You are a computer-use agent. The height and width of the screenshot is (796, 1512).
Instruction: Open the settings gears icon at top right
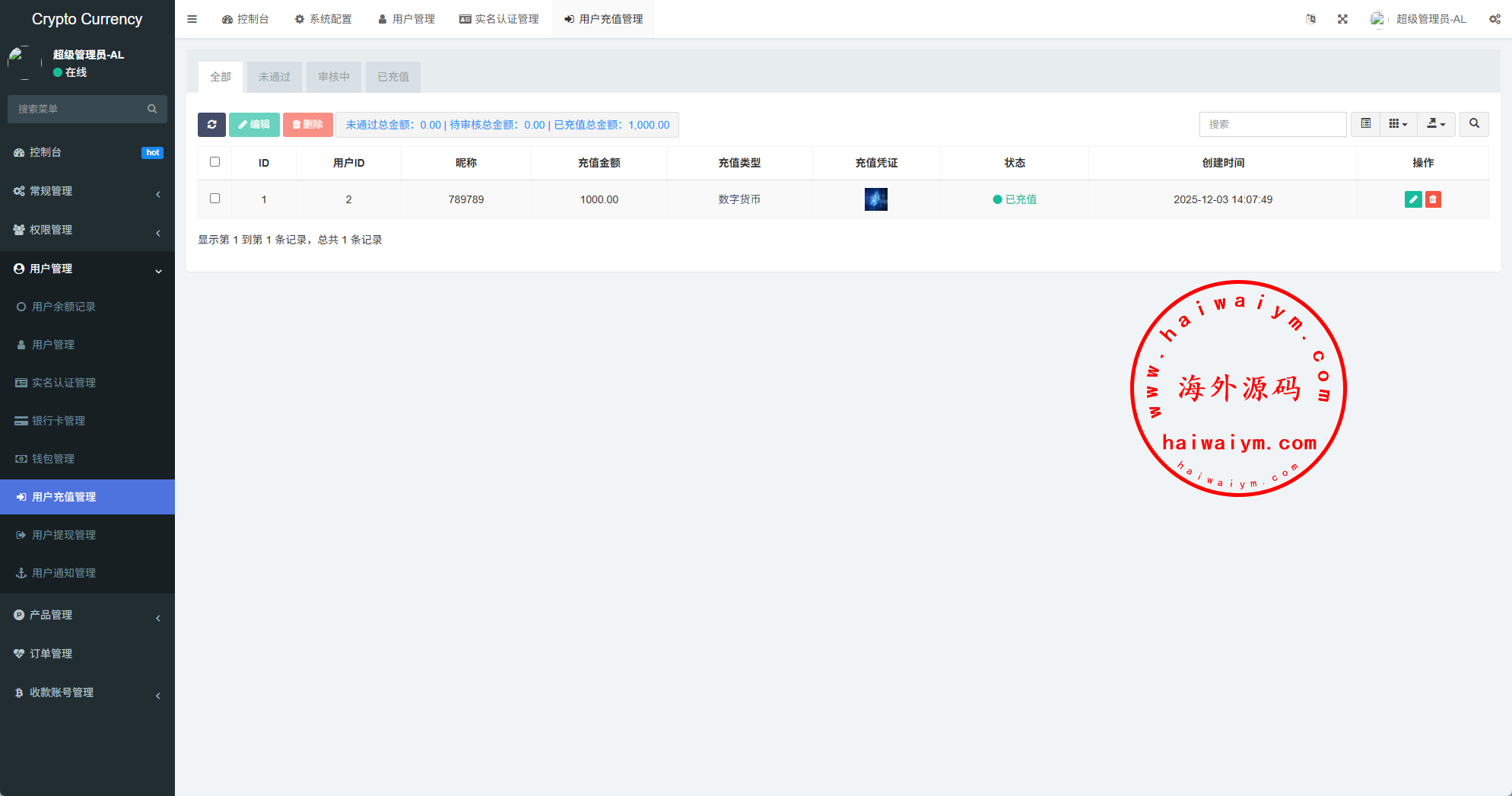click(1495, 19)
